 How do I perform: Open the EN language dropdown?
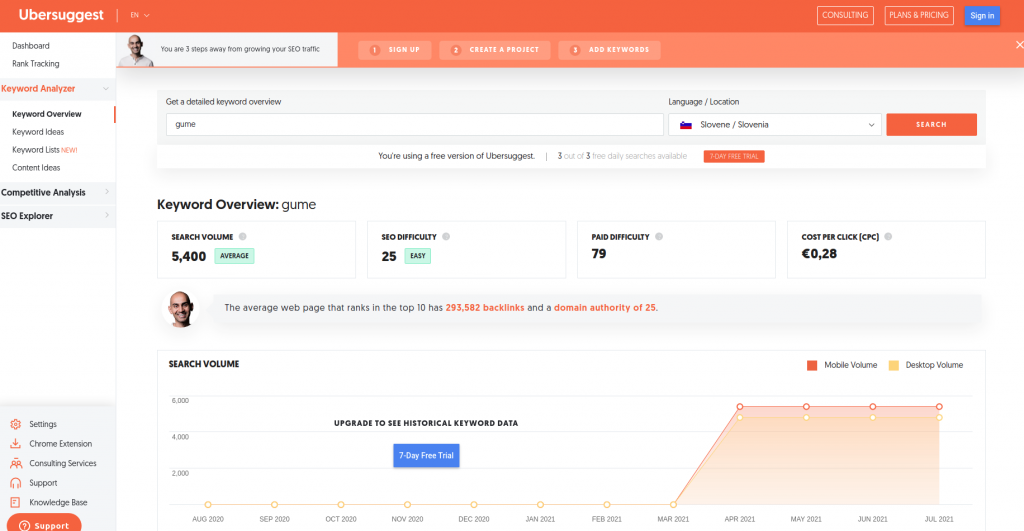[x=140, y=15]
